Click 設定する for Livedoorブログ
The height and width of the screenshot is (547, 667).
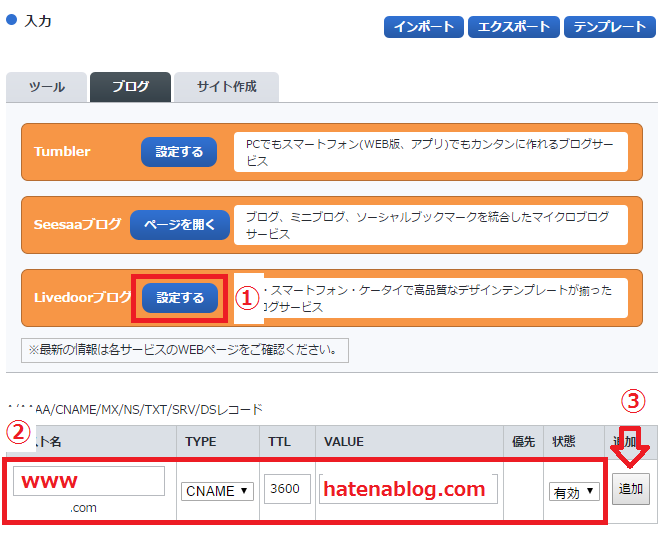tap(180, 298)
